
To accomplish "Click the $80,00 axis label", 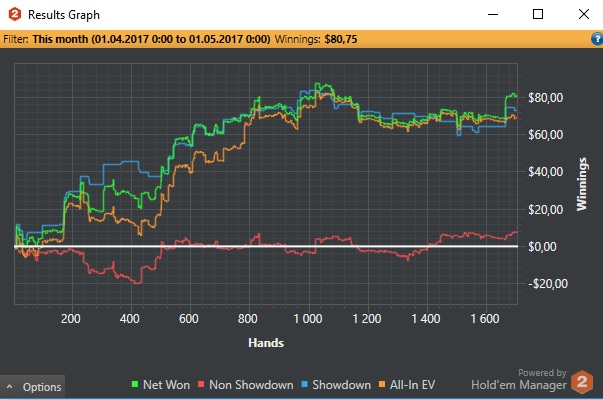I will pos(545,98).
